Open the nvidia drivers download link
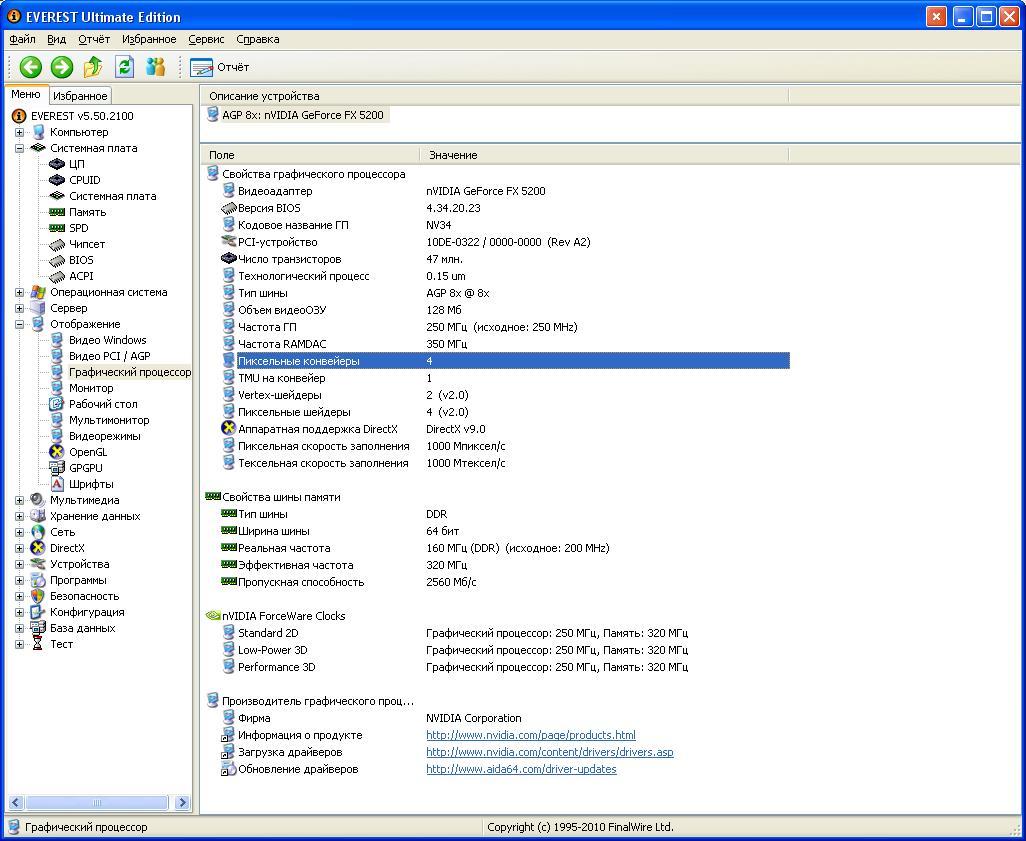This screenshot has width=1026, height=841. 549,751
